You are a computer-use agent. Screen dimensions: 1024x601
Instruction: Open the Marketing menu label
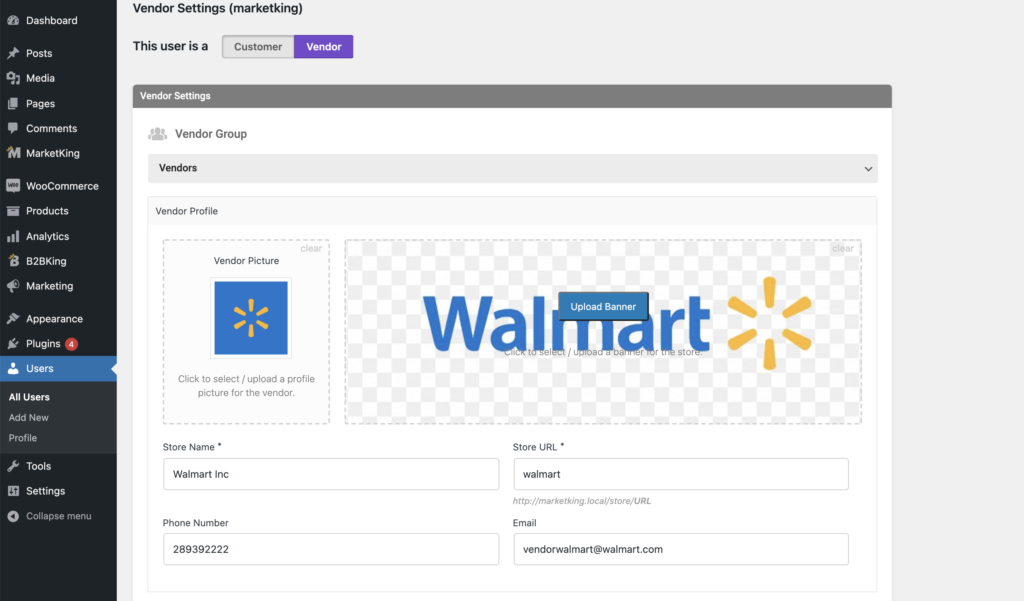click(x=50, y=286)
